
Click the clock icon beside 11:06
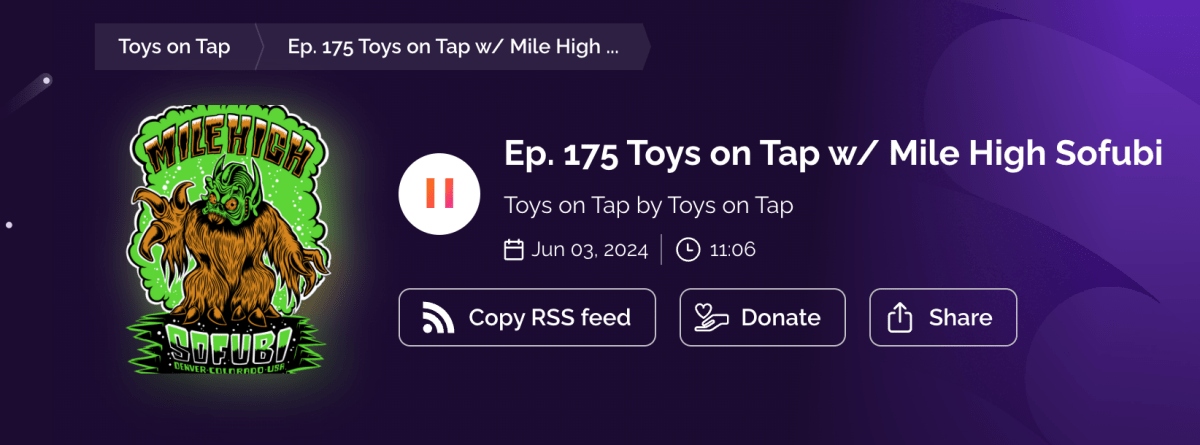(688, 249)
